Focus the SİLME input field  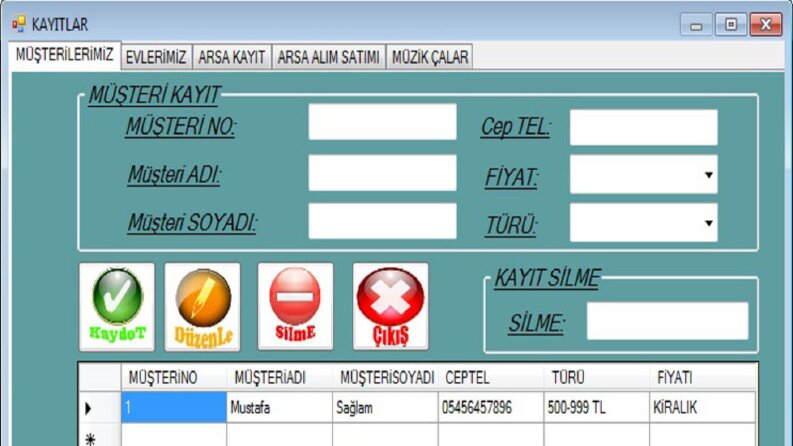pyautogui.click(x=667, y=321)
